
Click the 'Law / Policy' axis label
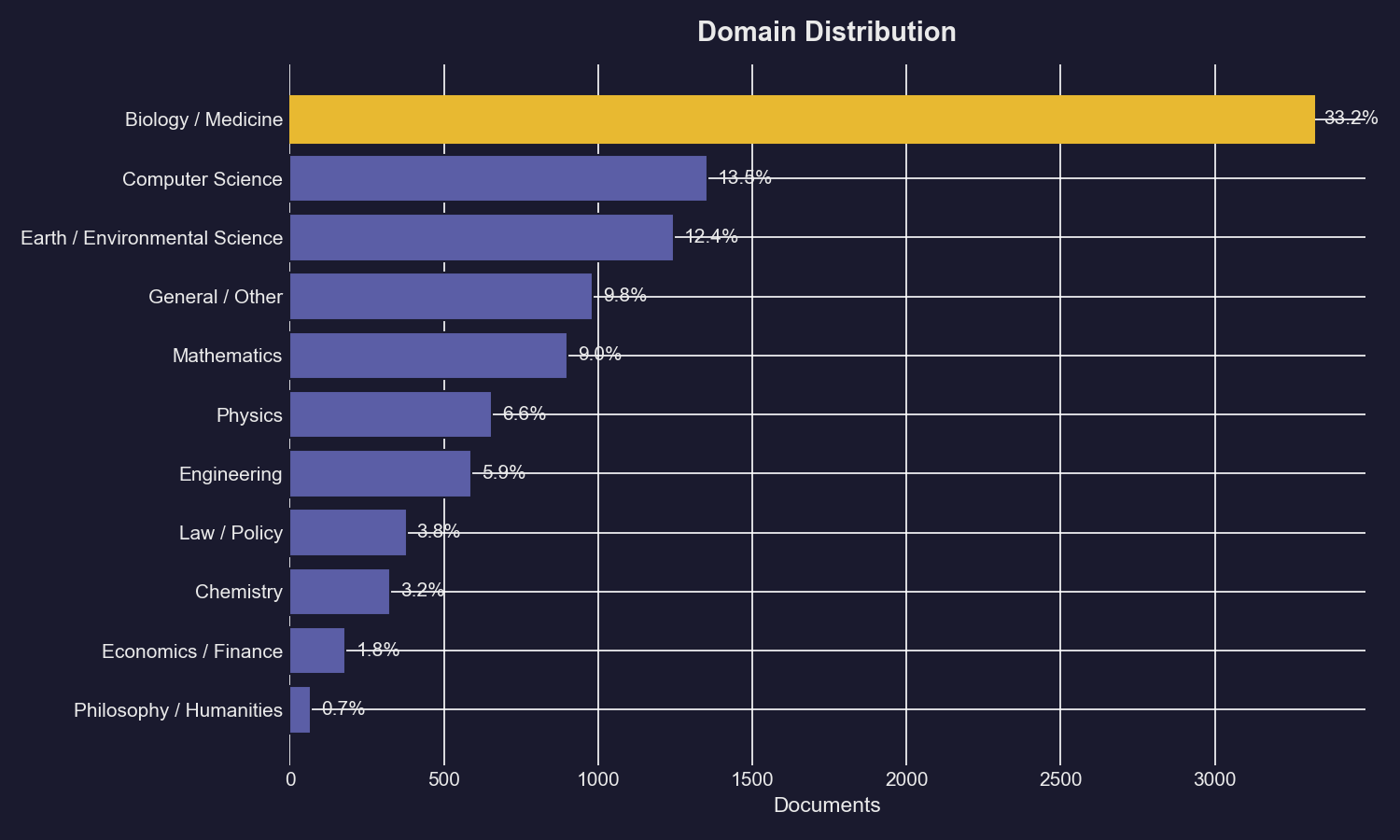(231, 533)
